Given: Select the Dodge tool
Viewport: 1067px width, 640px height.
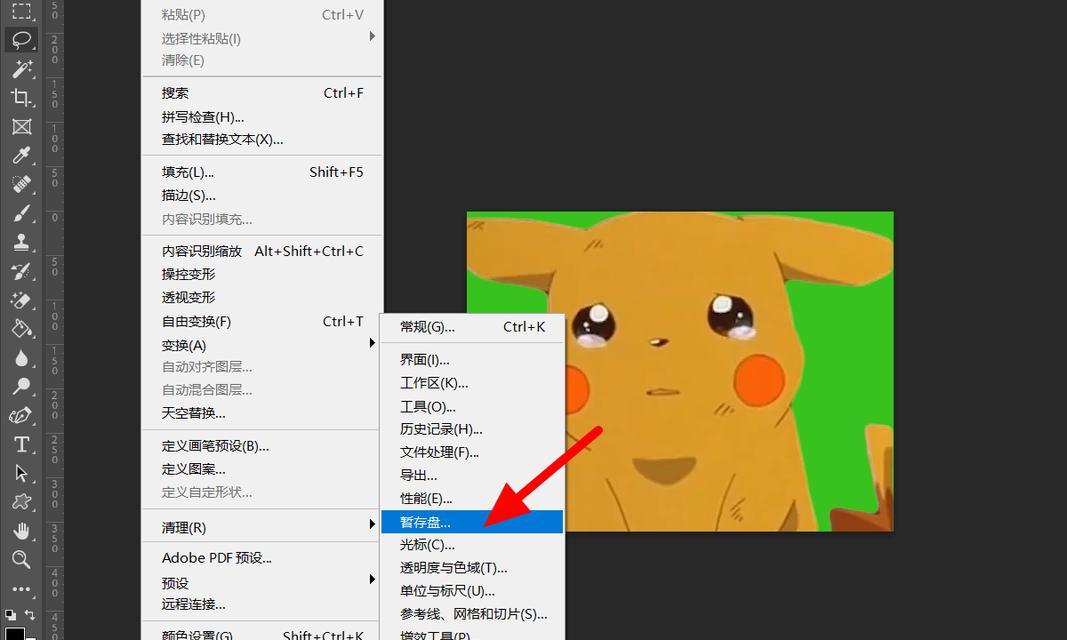Looking at the screenshot, I should (21, 386).
